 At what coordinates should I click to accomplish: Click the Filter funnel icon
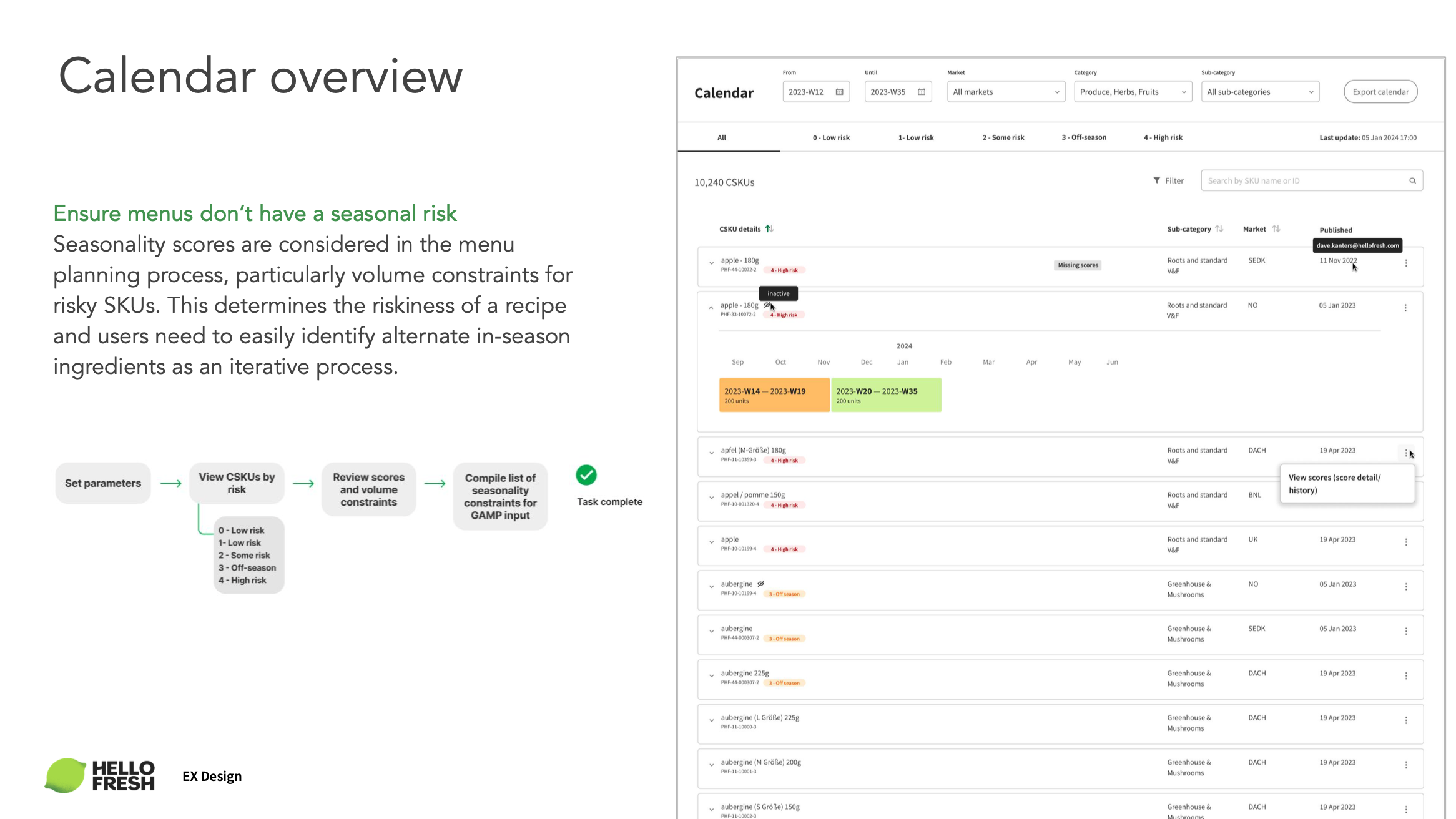click(1156, 180)
